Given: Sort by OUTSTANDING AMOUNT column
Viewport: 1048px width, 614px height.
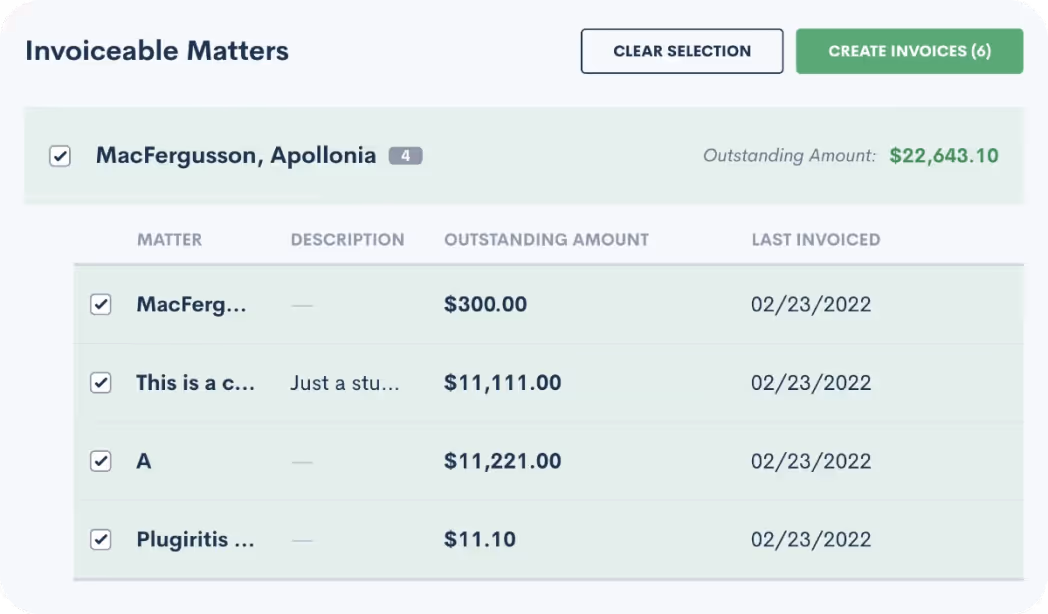Looking at the screenshot, I should 546,240.
